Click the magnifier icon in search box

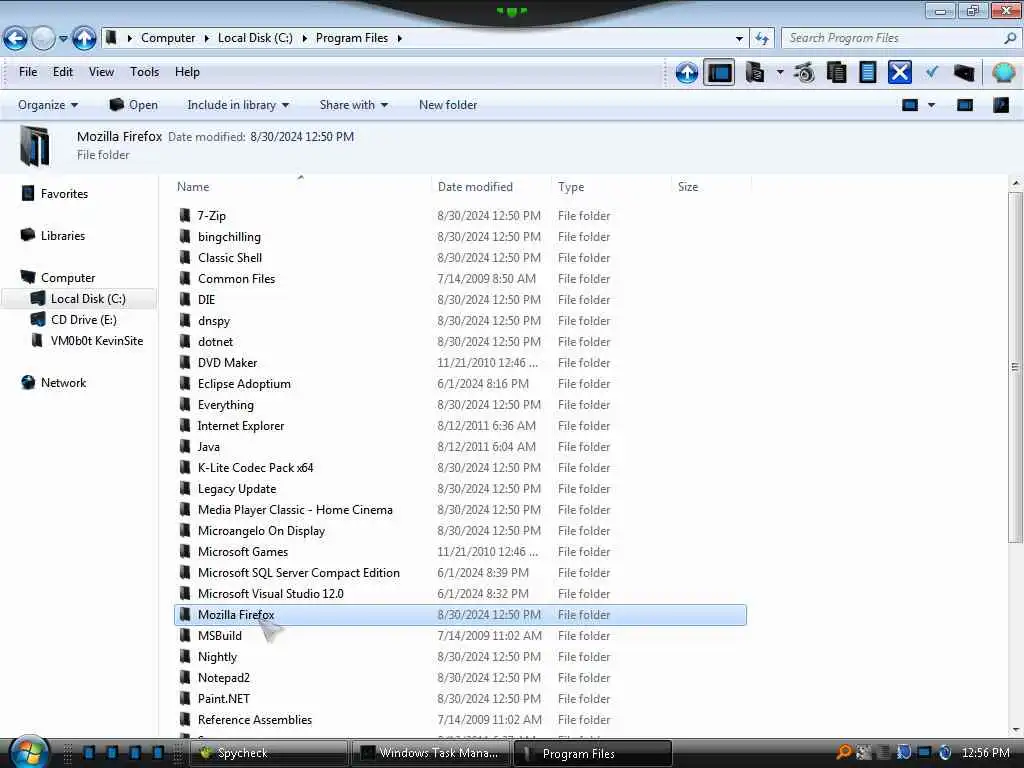tap(1010, 38)
